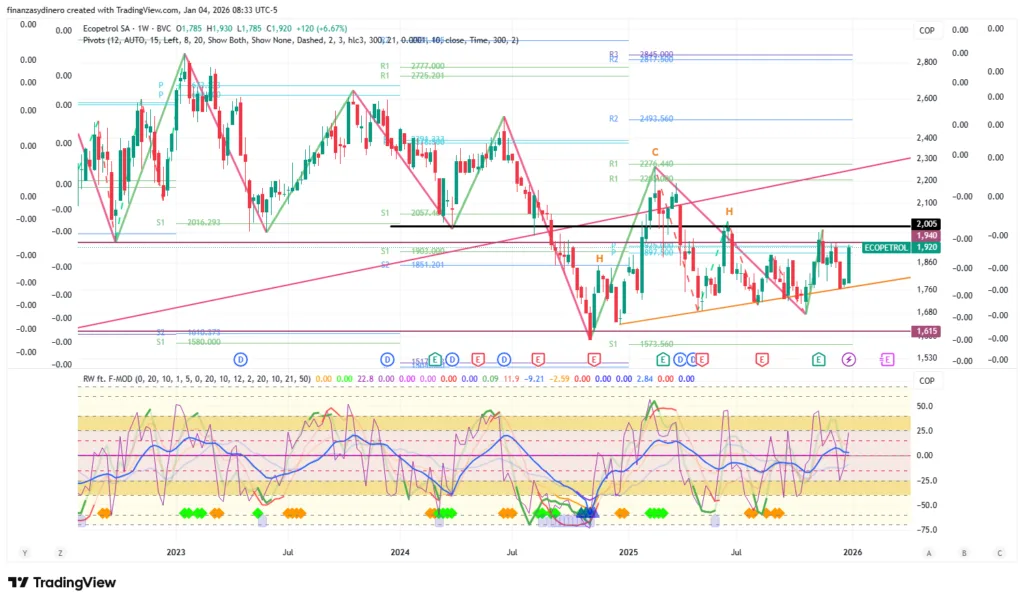The height and width of the screenshot is (603, 1024).
Task: Click the purple E marker at far right
Action: point(886,359)
